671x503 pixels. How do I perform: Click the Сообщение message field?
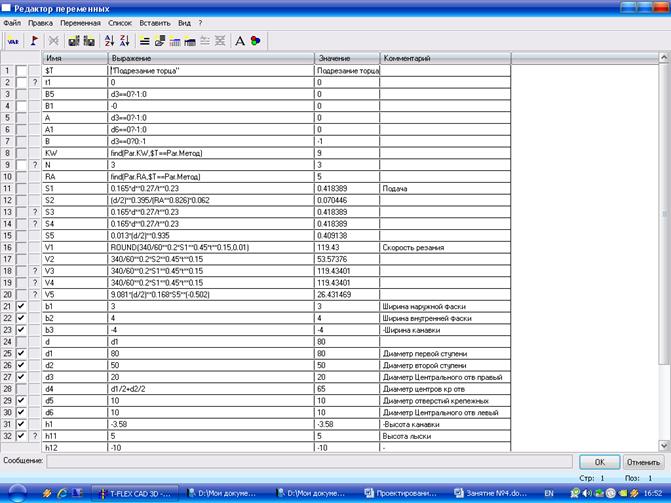click(x=309, y=461)
